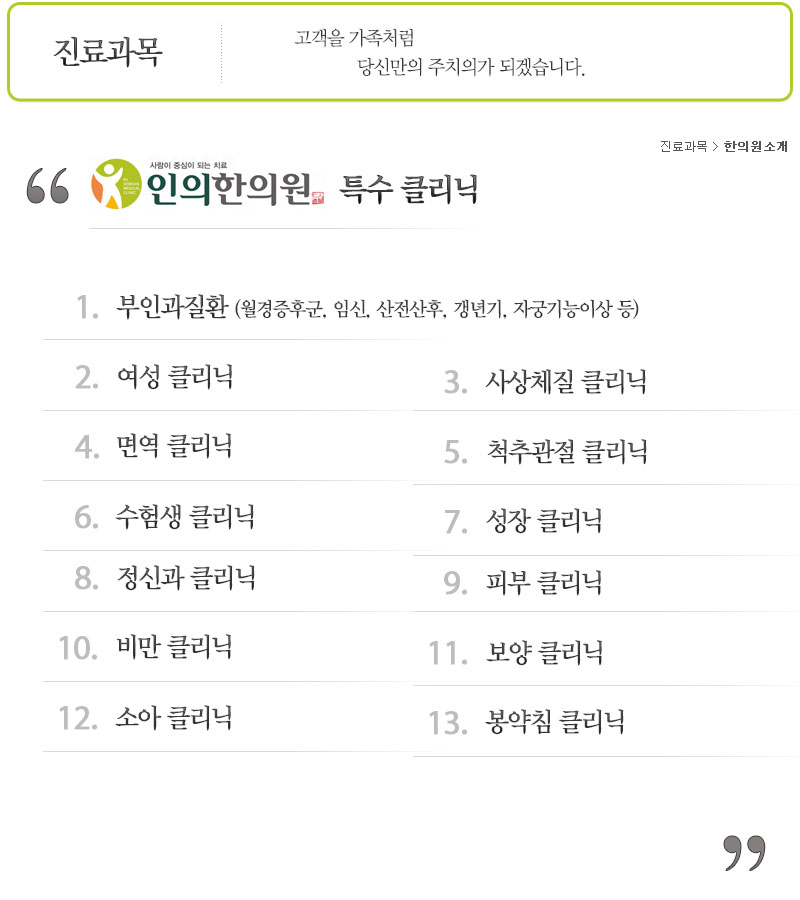800x900 pixels.
Task: Open the 면역 클리닉 item
Action: point(174,447)
